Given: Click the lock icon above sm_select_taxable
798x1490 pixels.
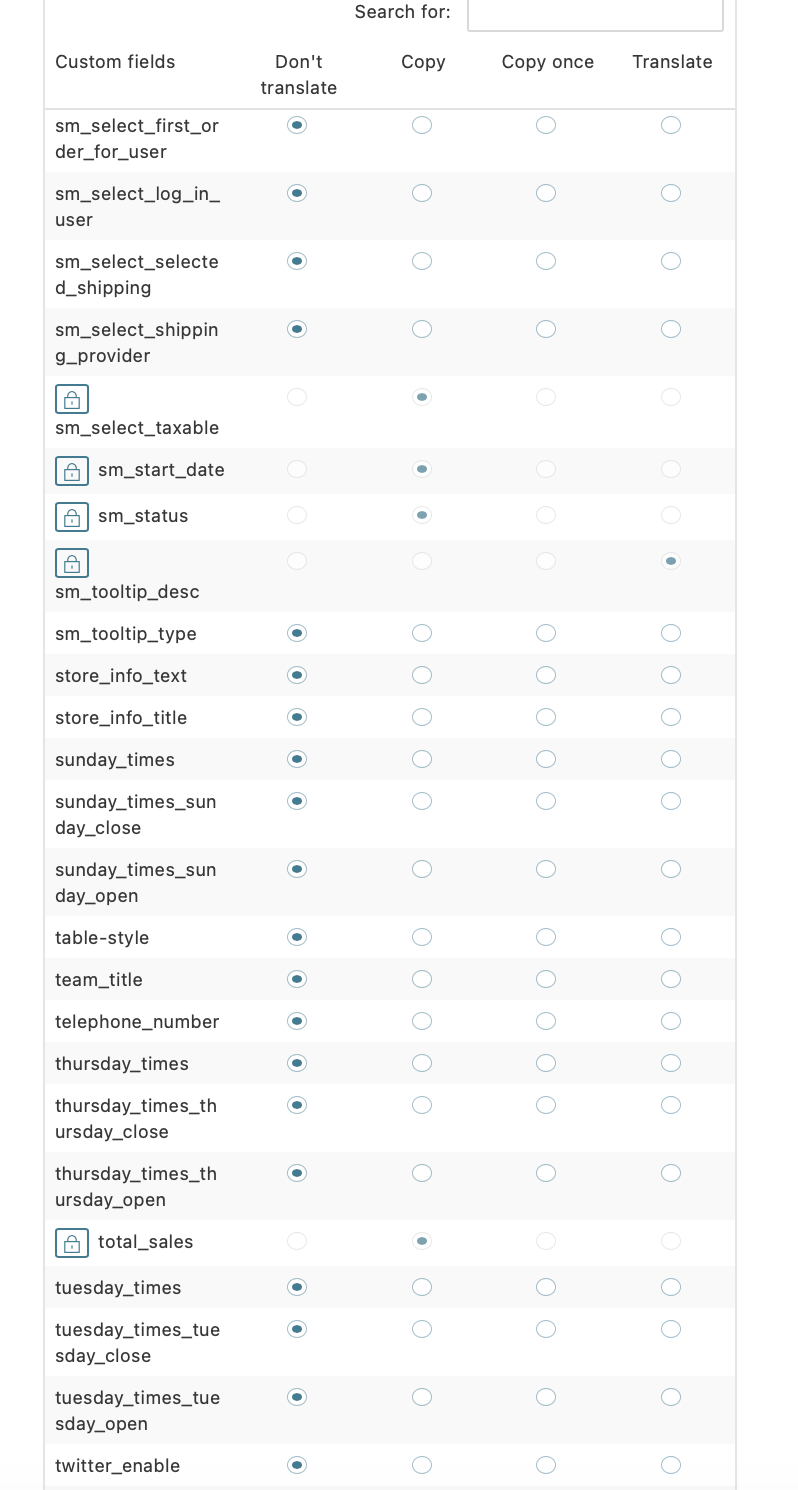Looking at the screenshot, I should [72, 398].
